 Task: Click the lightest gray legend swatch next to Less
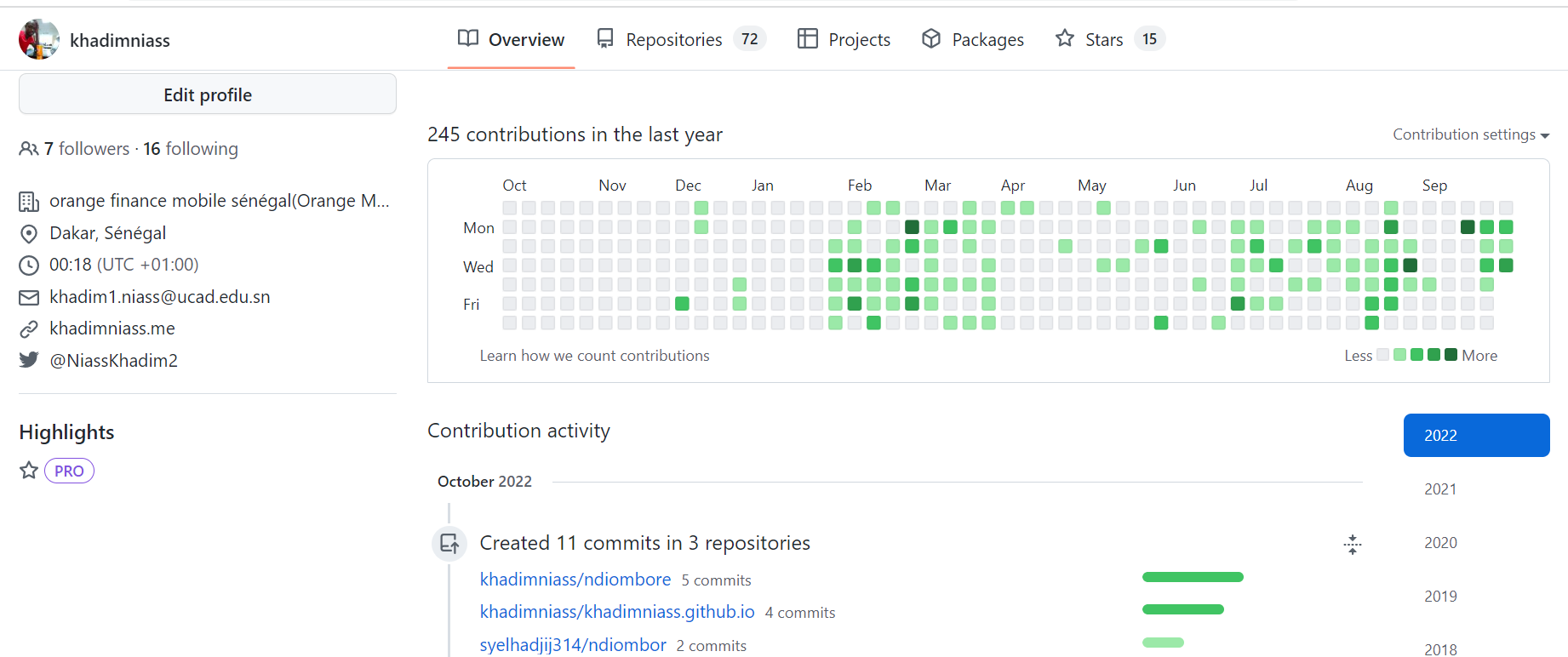click(1383, 355)
